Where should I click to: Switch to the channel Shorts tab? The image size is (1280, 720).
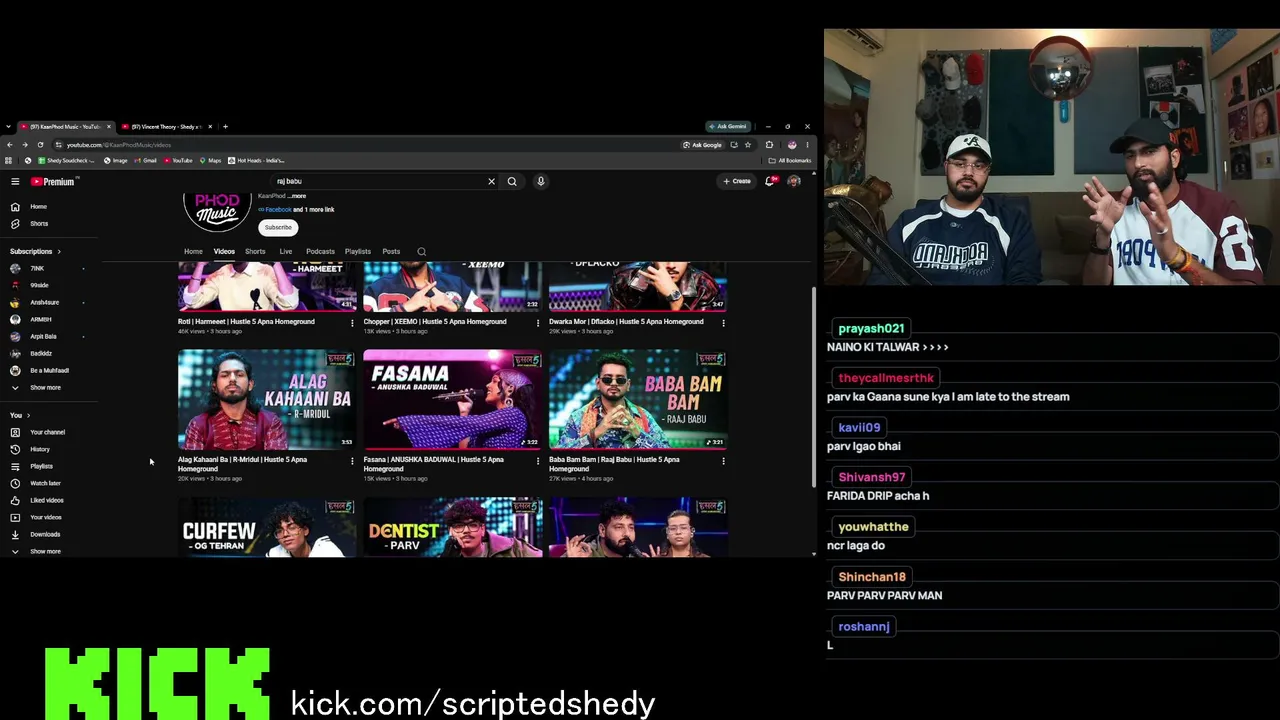255,252
